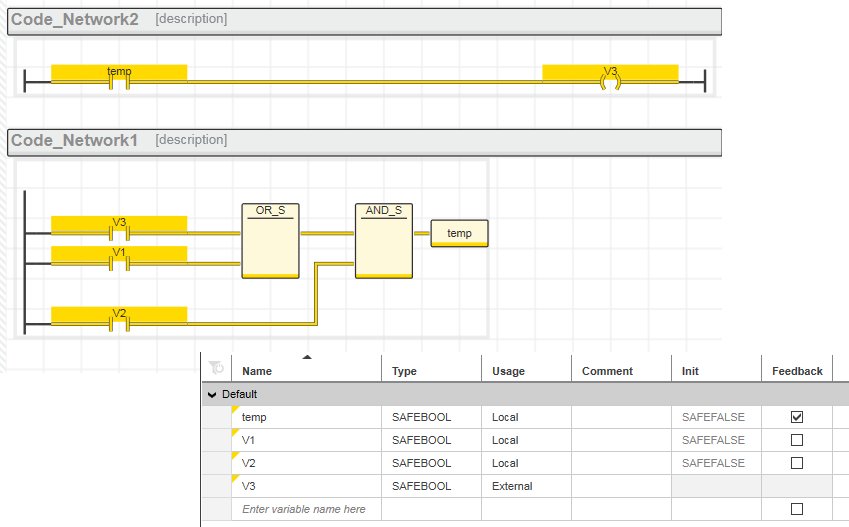Image resolution: width=849 pixels, height=527 pixels.
Task: Collapse the Default variable group
Action: tap(212, 395)
